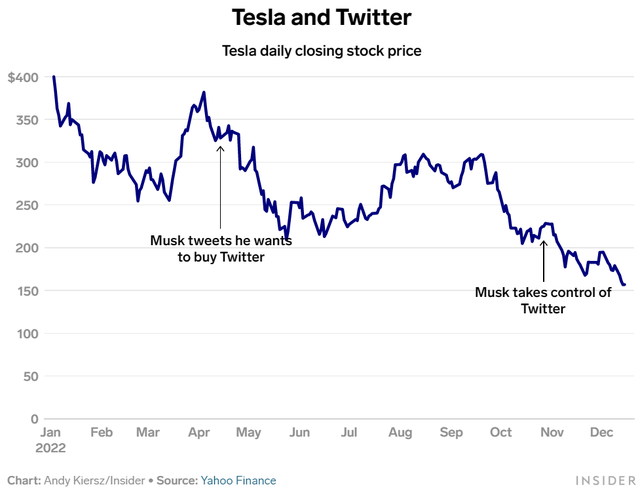This screenshot has width=640, height=491.
Task: Click the starting point of the price line
Action: [x=54, y=77]
